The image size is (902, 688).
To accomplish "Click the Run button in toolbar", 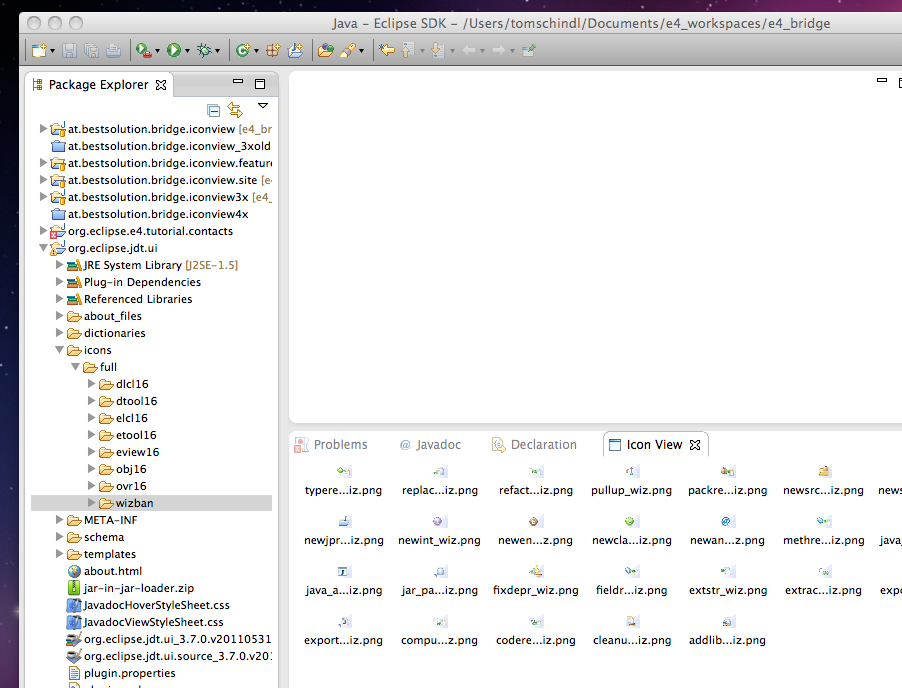I will 174,49.
